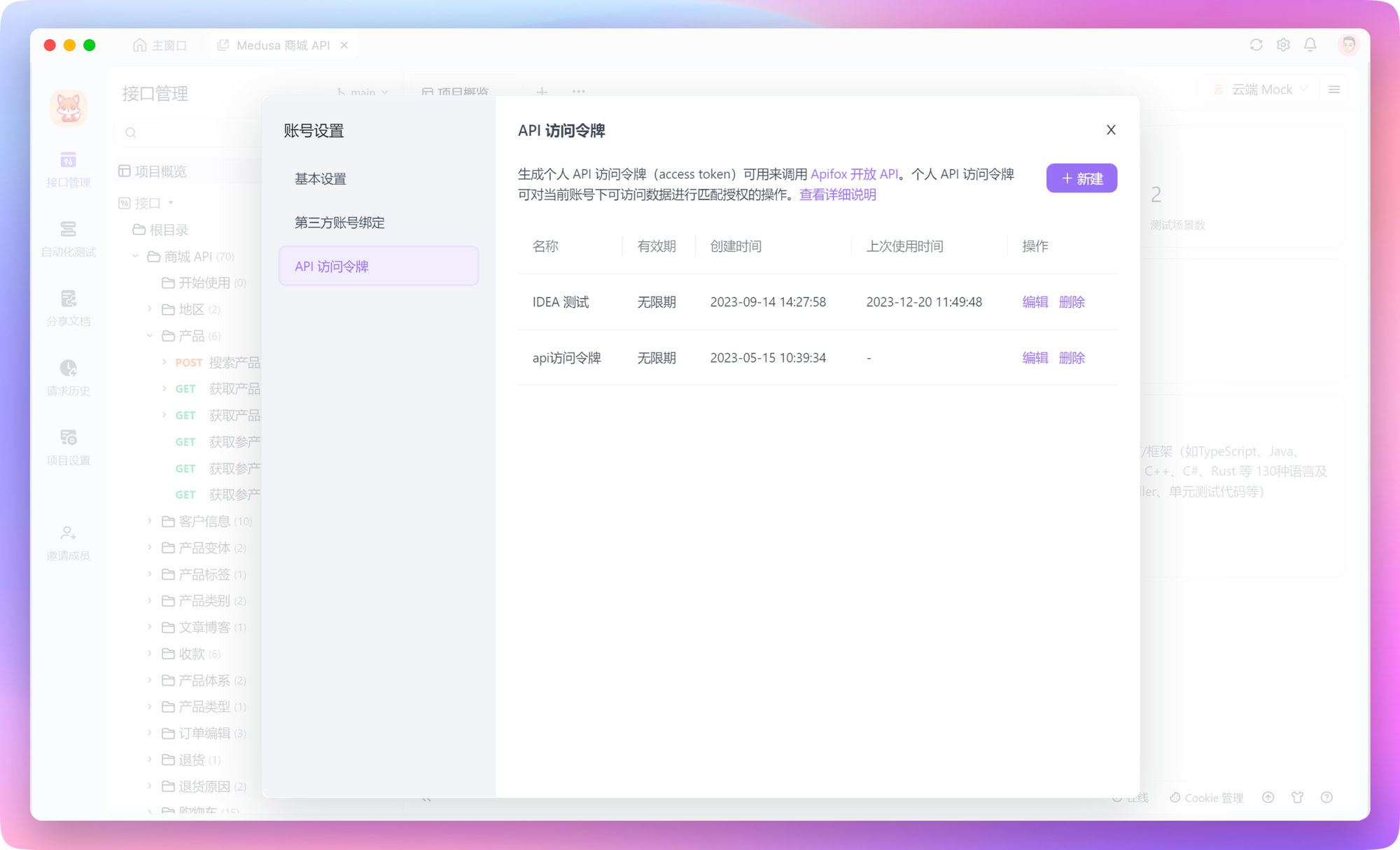Viewport: 1400px width, 850px height.
Task: Click the 名称 column header
Action: click(545, 246)
